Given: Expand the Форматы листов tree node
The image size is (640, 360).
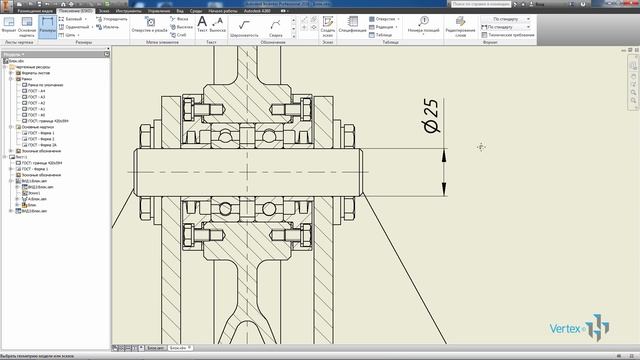Looking at the screenshot, I should pos(11,73).
